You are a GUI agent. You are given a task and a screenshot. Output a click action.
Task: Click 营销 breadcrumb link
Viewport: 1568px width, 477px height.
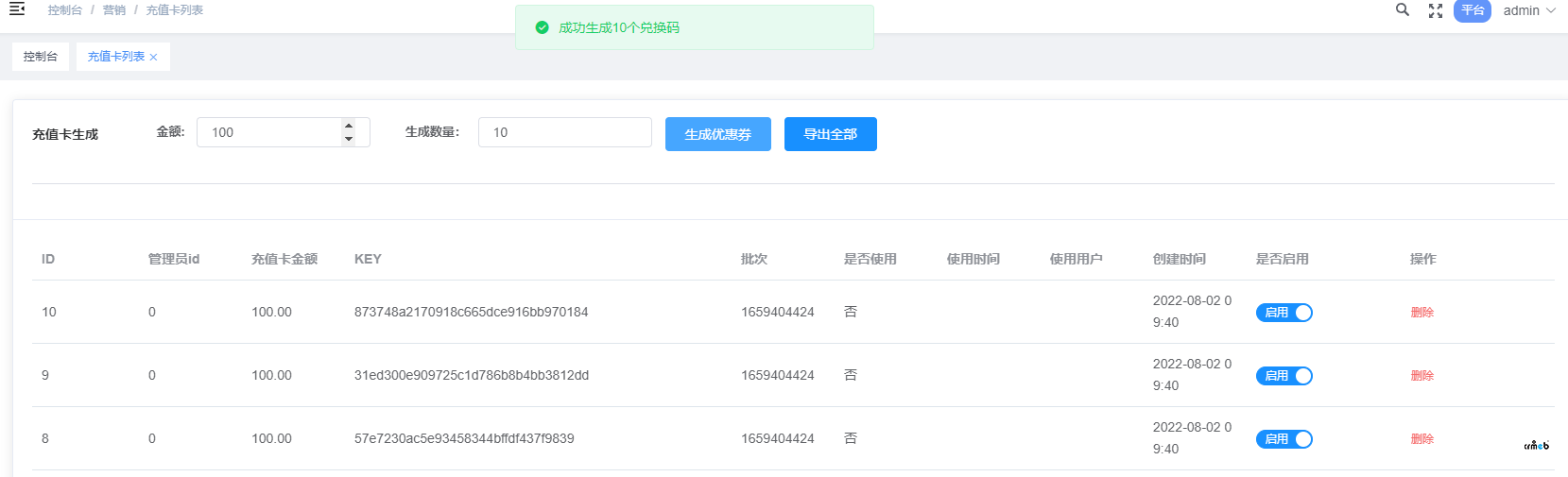(x=114, y=9)
